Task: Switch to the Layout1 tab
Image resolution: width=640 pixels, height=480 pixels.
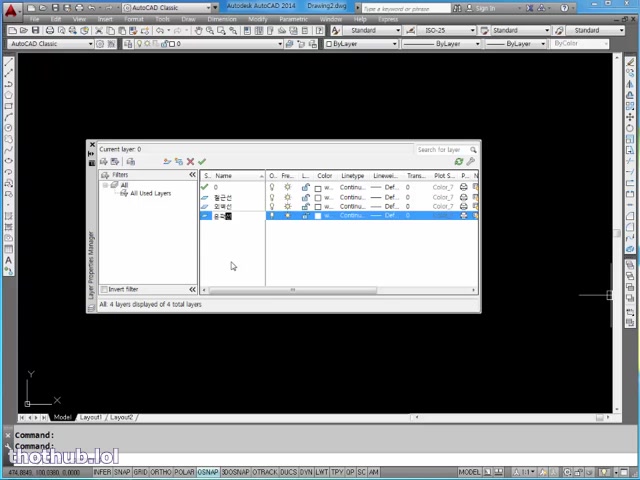Action: (x=91, y=417)
